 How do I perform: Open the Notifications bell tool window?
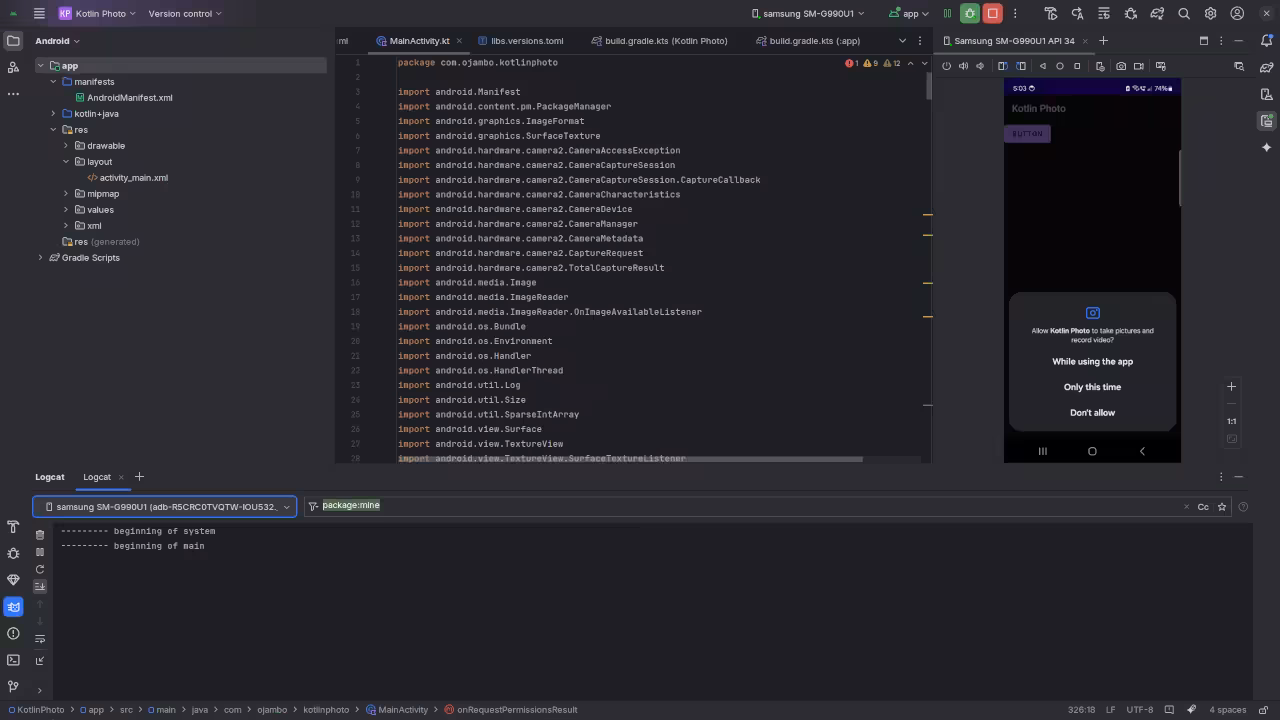point(1266,41)
